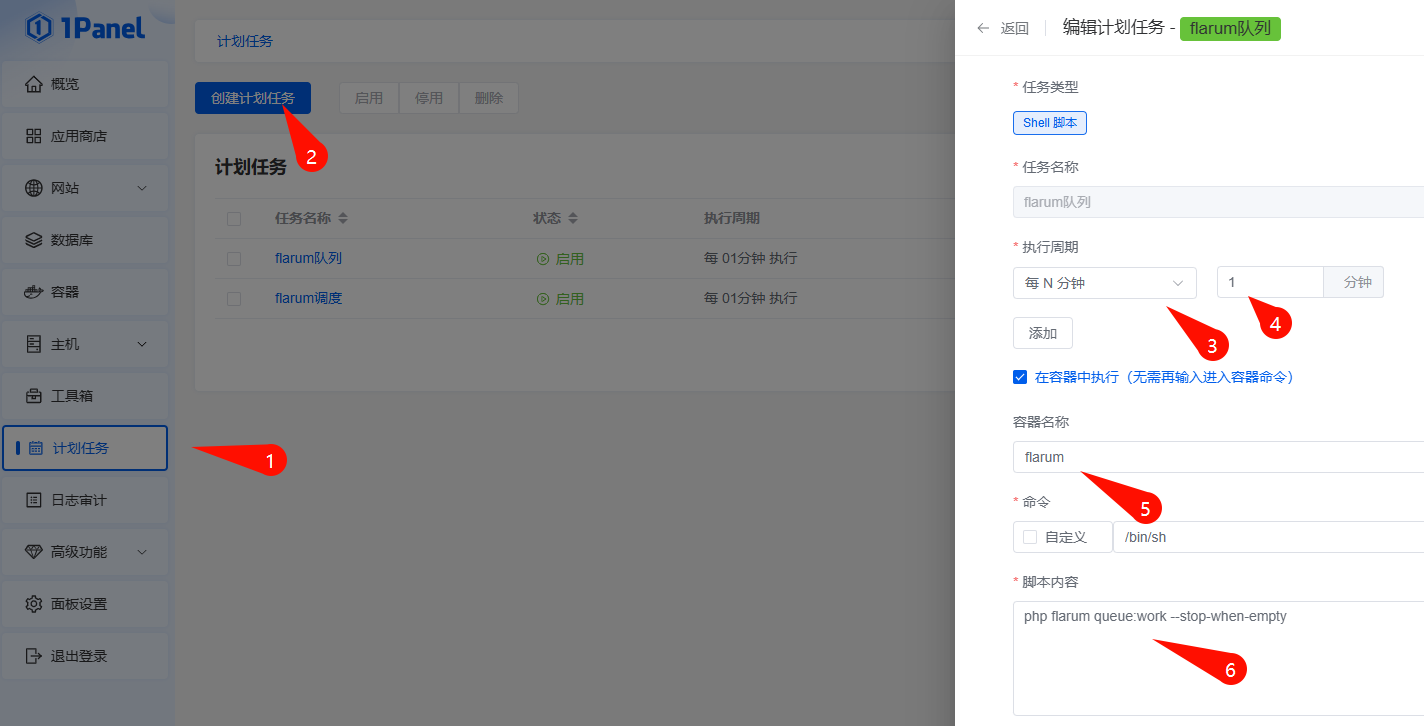
Task: Click the briefcase icon beside 工具箱
Action: tap(34, 396)
